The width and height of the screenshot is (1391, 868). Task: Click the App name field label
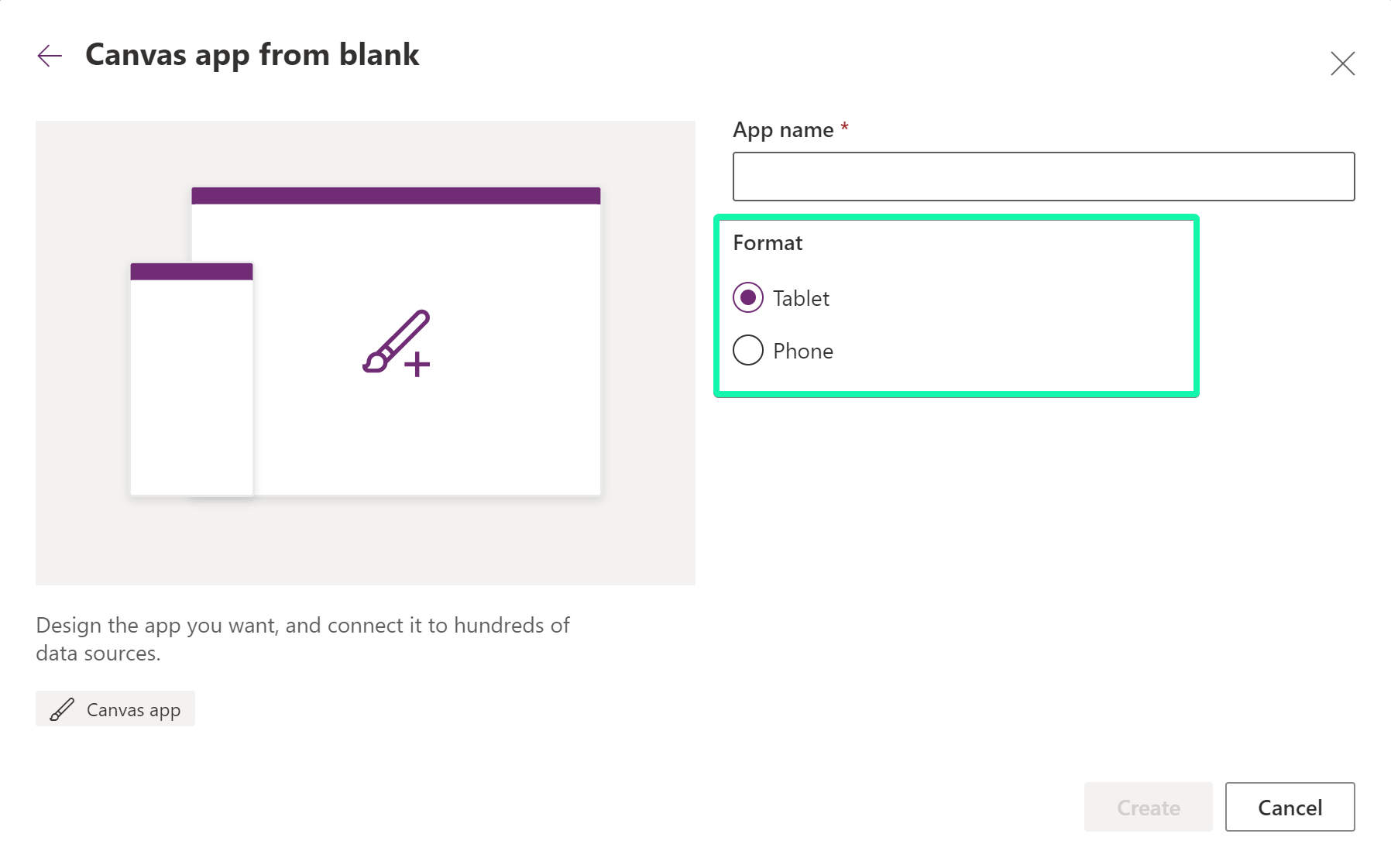tap(783, 130)
